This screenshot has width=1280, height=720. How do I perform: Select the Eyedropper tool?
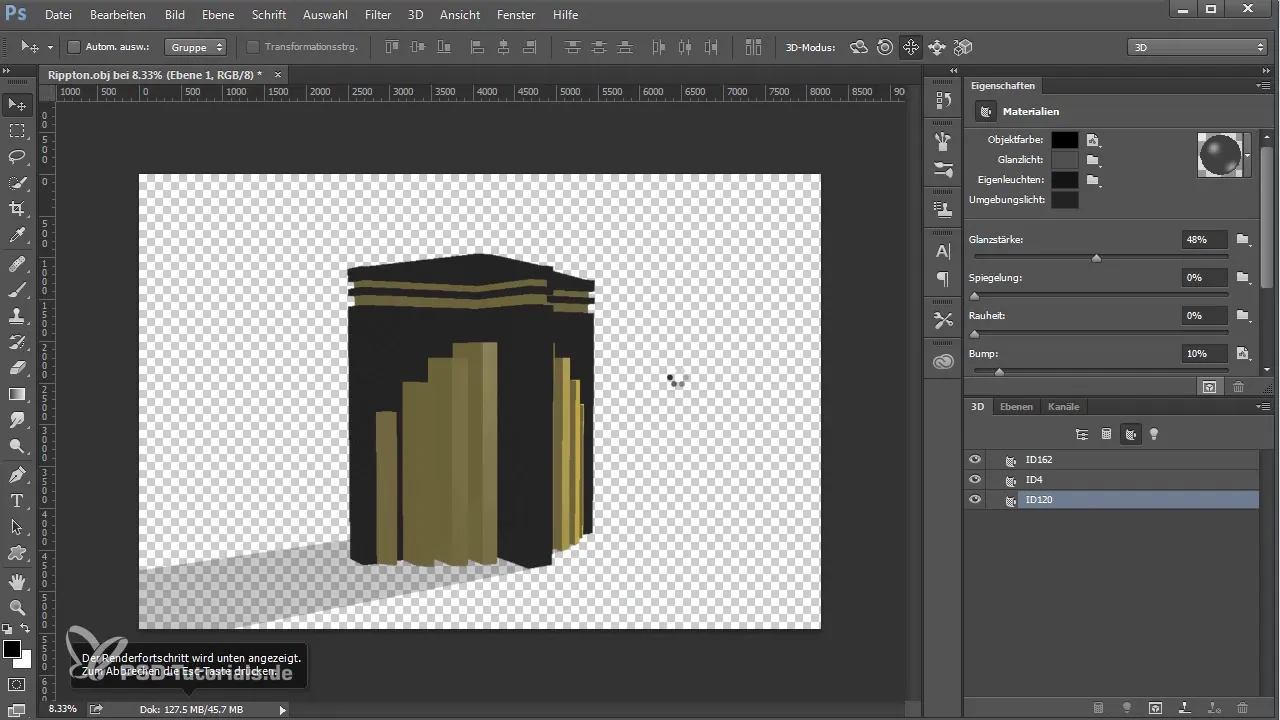pos(17,235)
